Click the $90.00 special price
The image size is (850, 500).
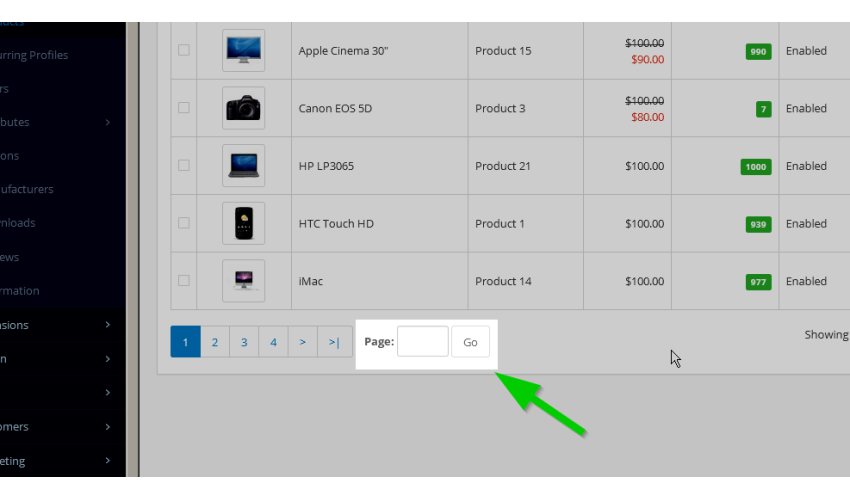pos(647,60)
